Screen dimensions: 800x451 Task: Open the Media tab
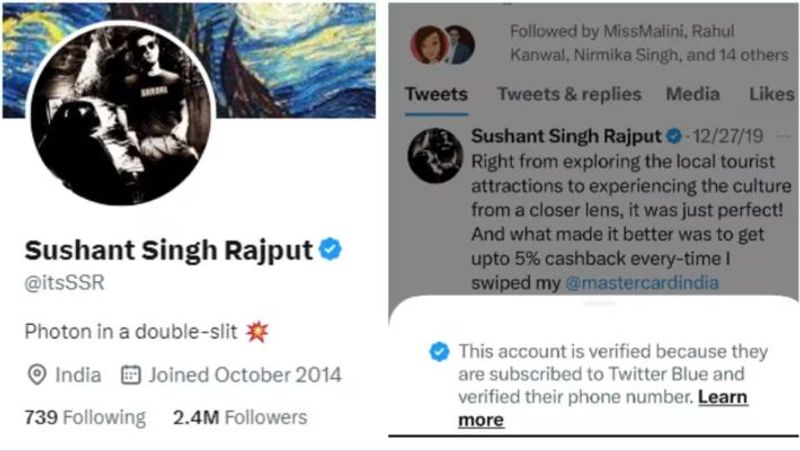pos(694,94)
